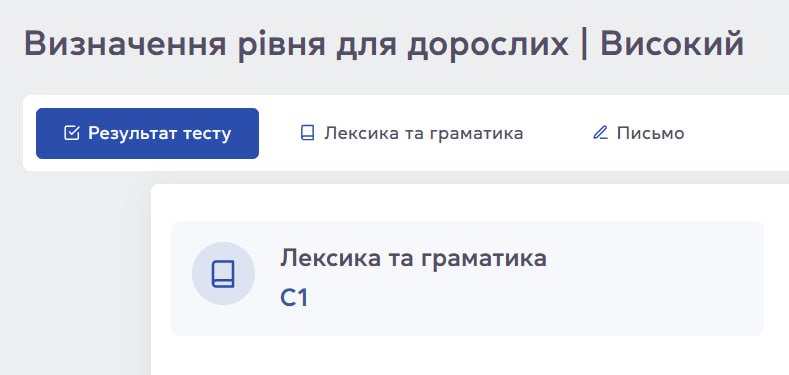Click the vertical bar separator in the title

tap(584, 44)
